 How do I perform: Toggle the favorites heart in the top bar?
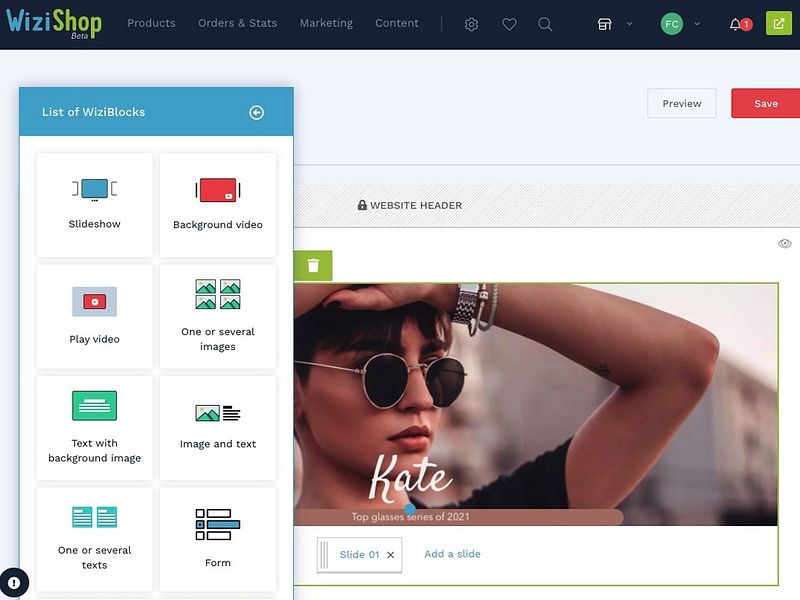(509, 23)
